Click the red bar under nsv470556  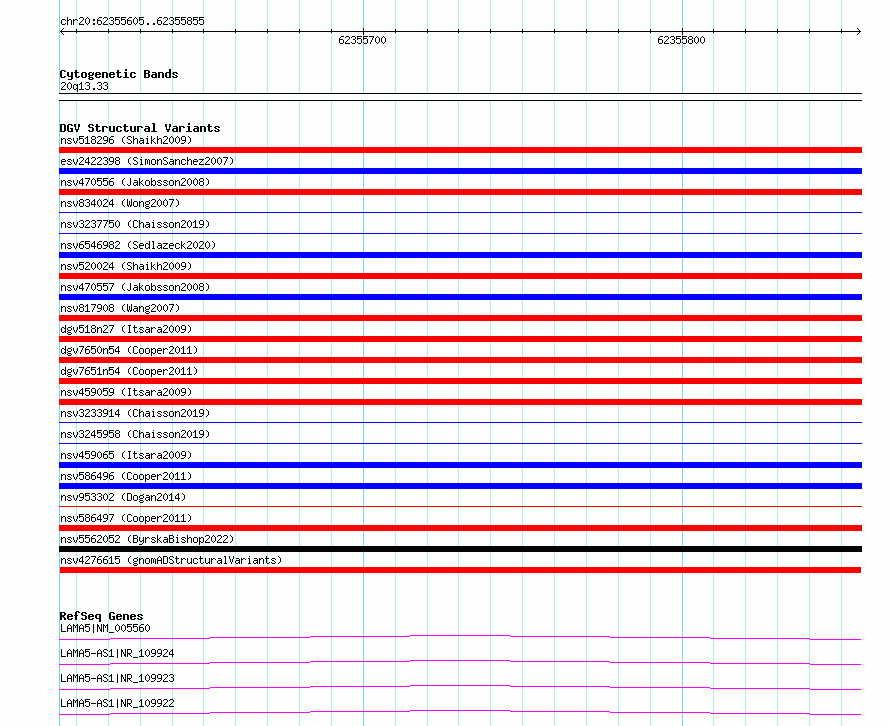(x=460, y=192)
